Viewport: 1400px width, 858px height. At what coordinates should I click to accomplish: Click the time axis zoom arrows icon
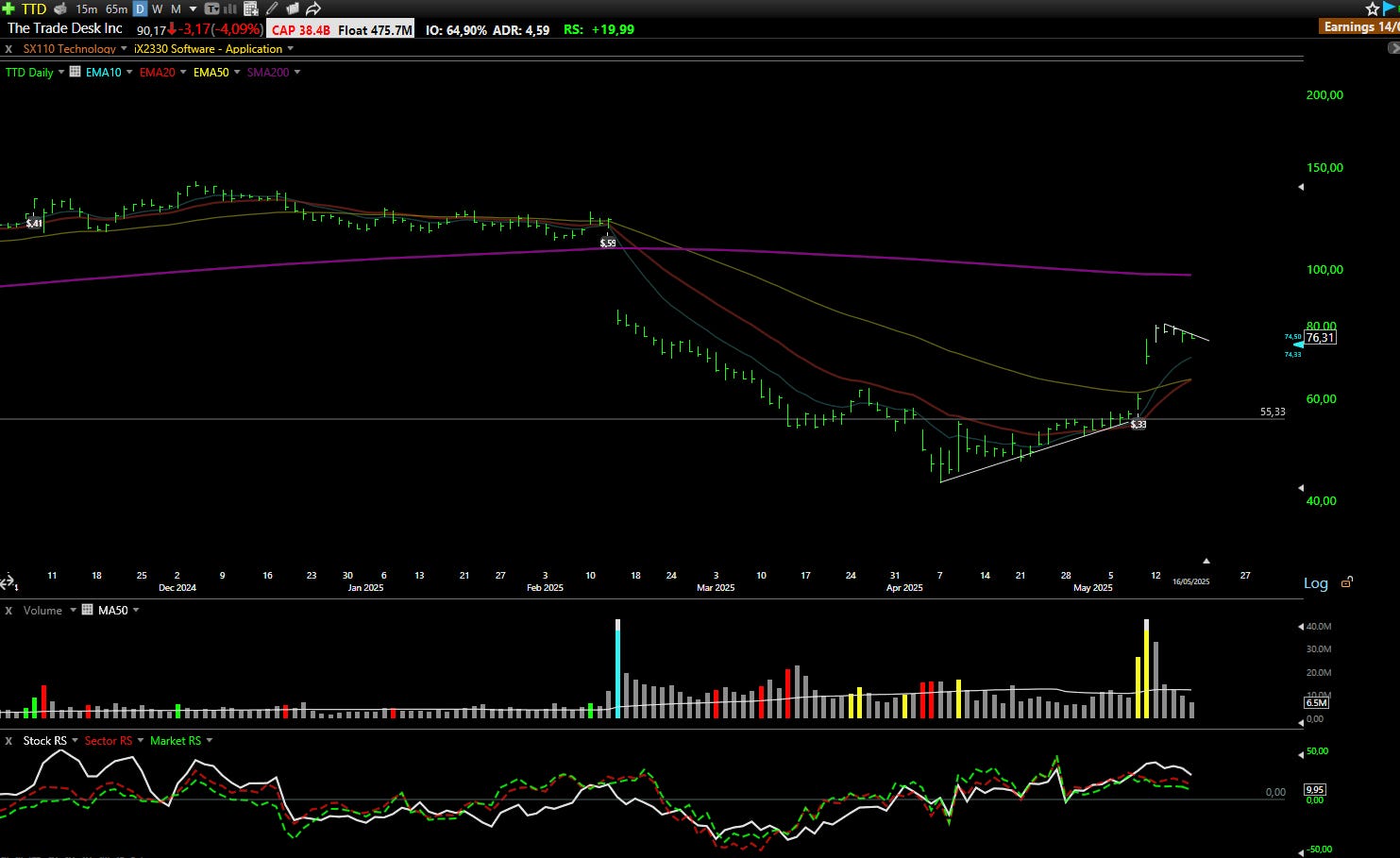8,581
